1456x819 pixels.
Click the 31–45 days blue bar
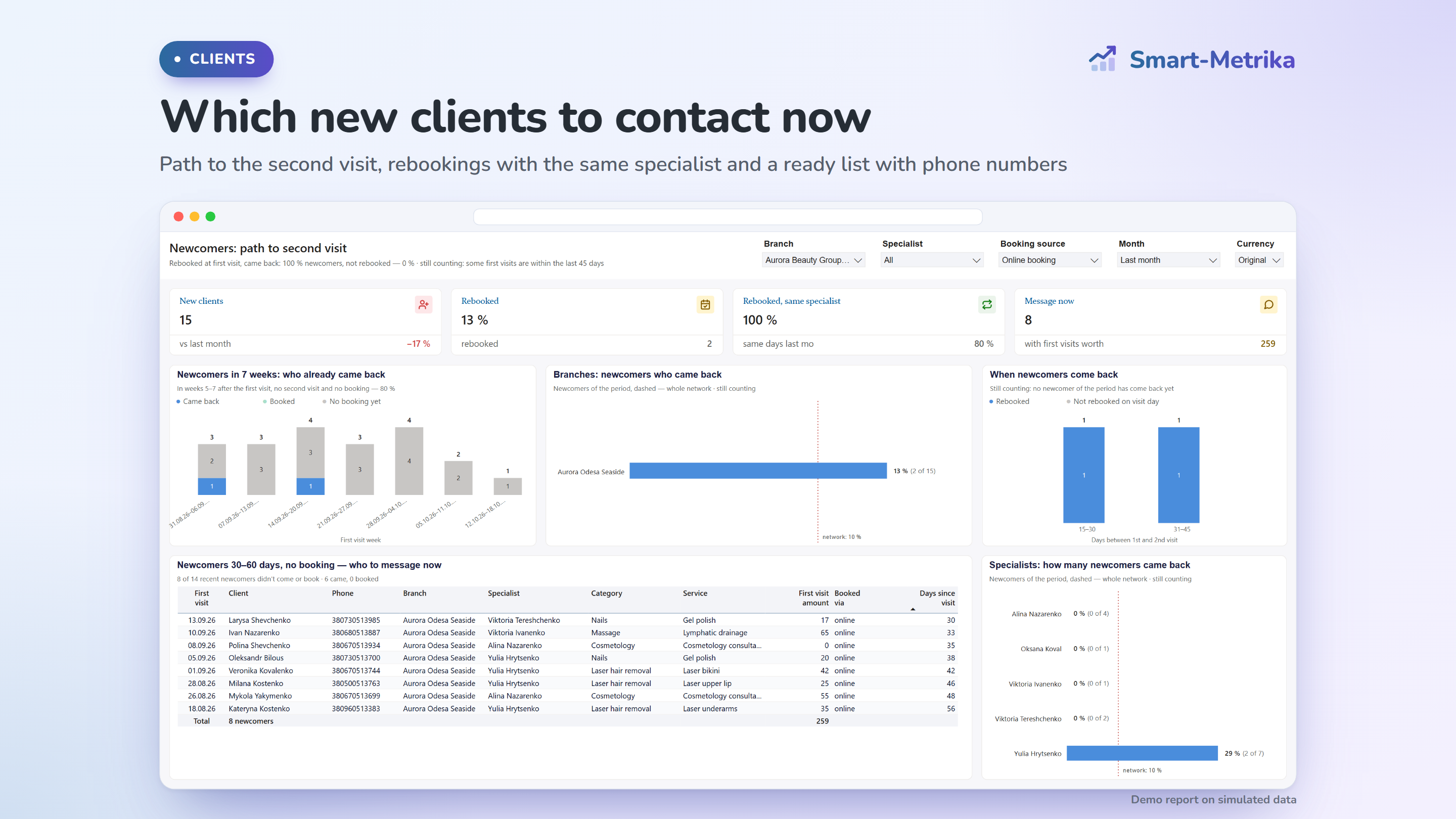1178,475
